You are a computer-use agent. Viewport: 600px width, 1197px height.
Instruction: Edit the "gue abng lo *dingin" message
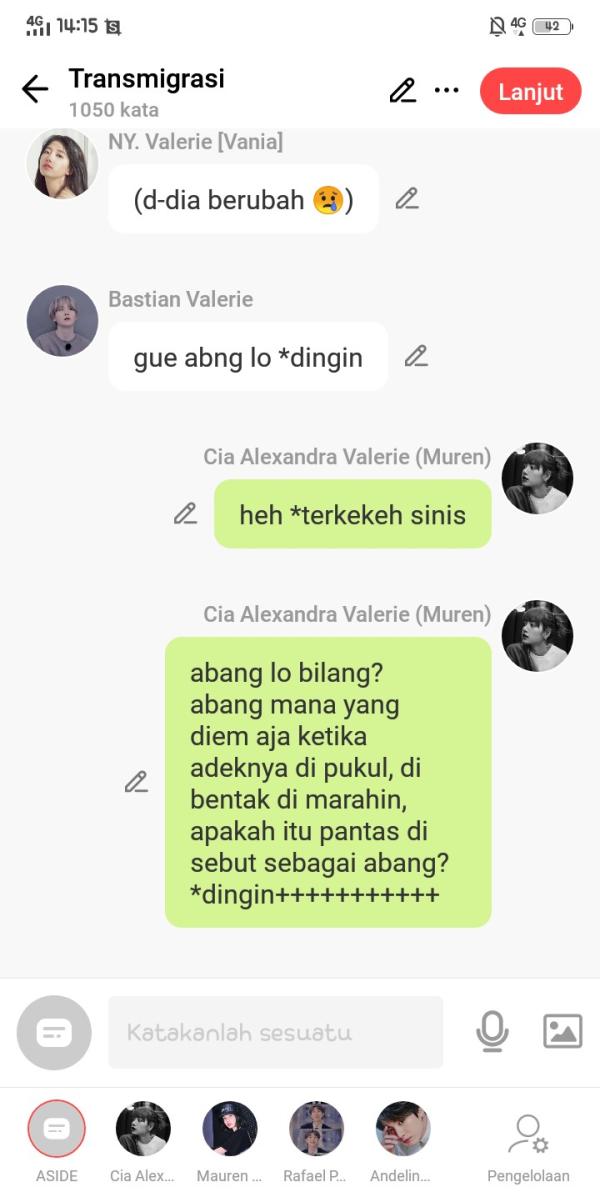416,356
